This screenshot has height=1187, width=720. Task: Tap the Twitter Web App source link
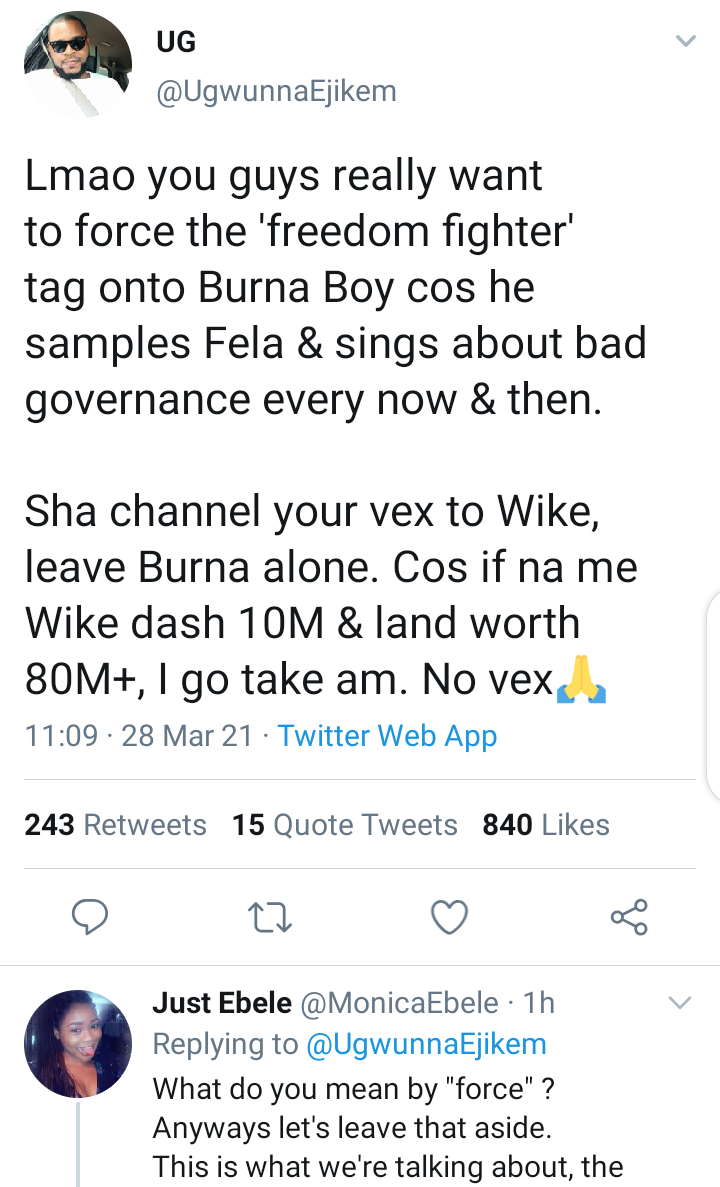pyautogui.click(x=387, y=737)
